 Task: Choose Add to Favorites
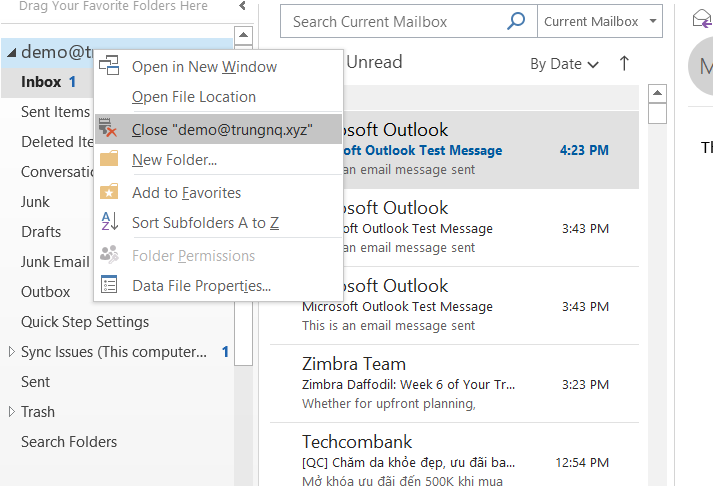pyautogui.click(x=218, y=193)
